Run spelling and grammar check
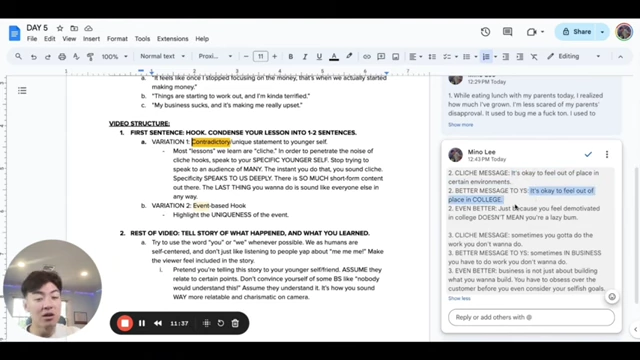Viewport: 640px width, 360px height. point(76,57)
